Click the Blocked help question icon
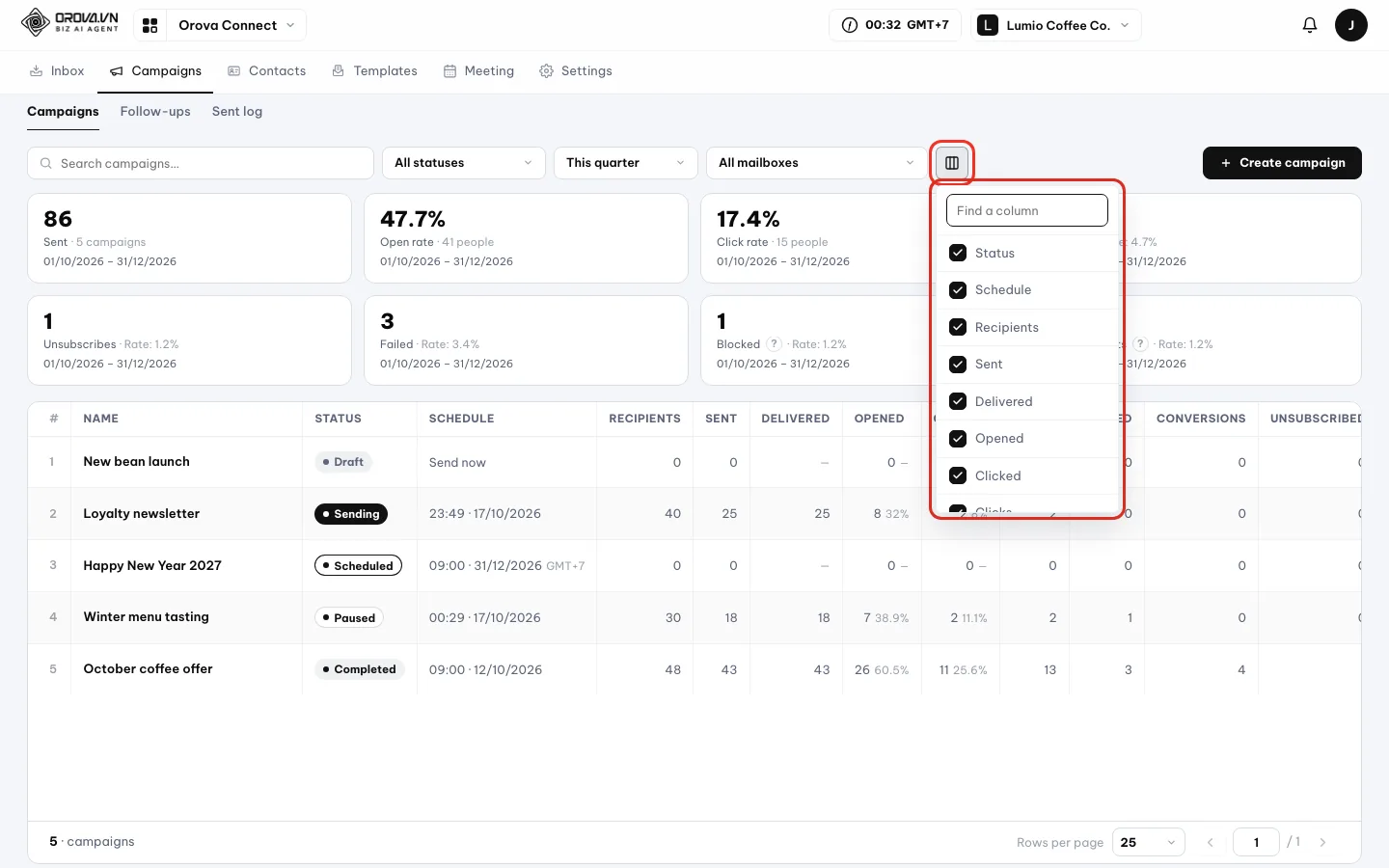Screen dimensions: 1389x868 pos(774,344)
